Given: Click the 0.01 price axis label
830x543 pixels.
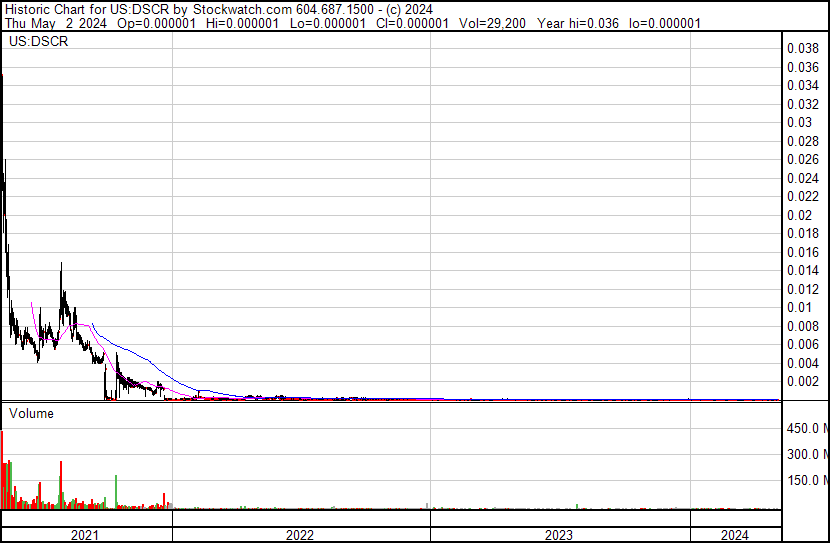Looking at the screenshot, I should coord(799,307).
